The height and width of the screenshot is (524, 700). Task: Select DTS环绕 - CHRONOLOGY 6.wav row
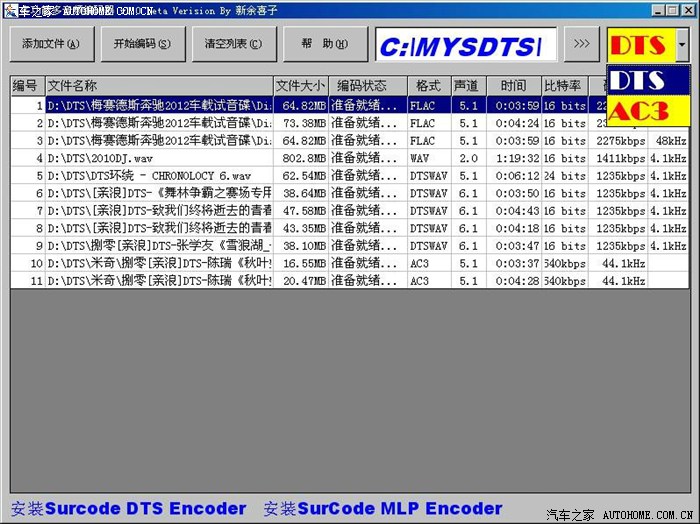click(159, 175)
